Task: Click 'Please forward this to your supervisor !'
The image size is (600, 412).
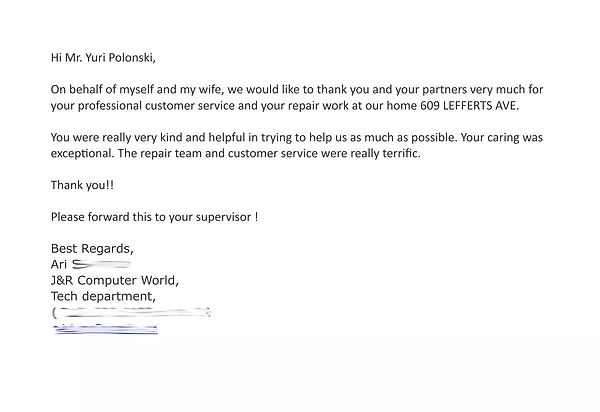Action: [155, 217]
